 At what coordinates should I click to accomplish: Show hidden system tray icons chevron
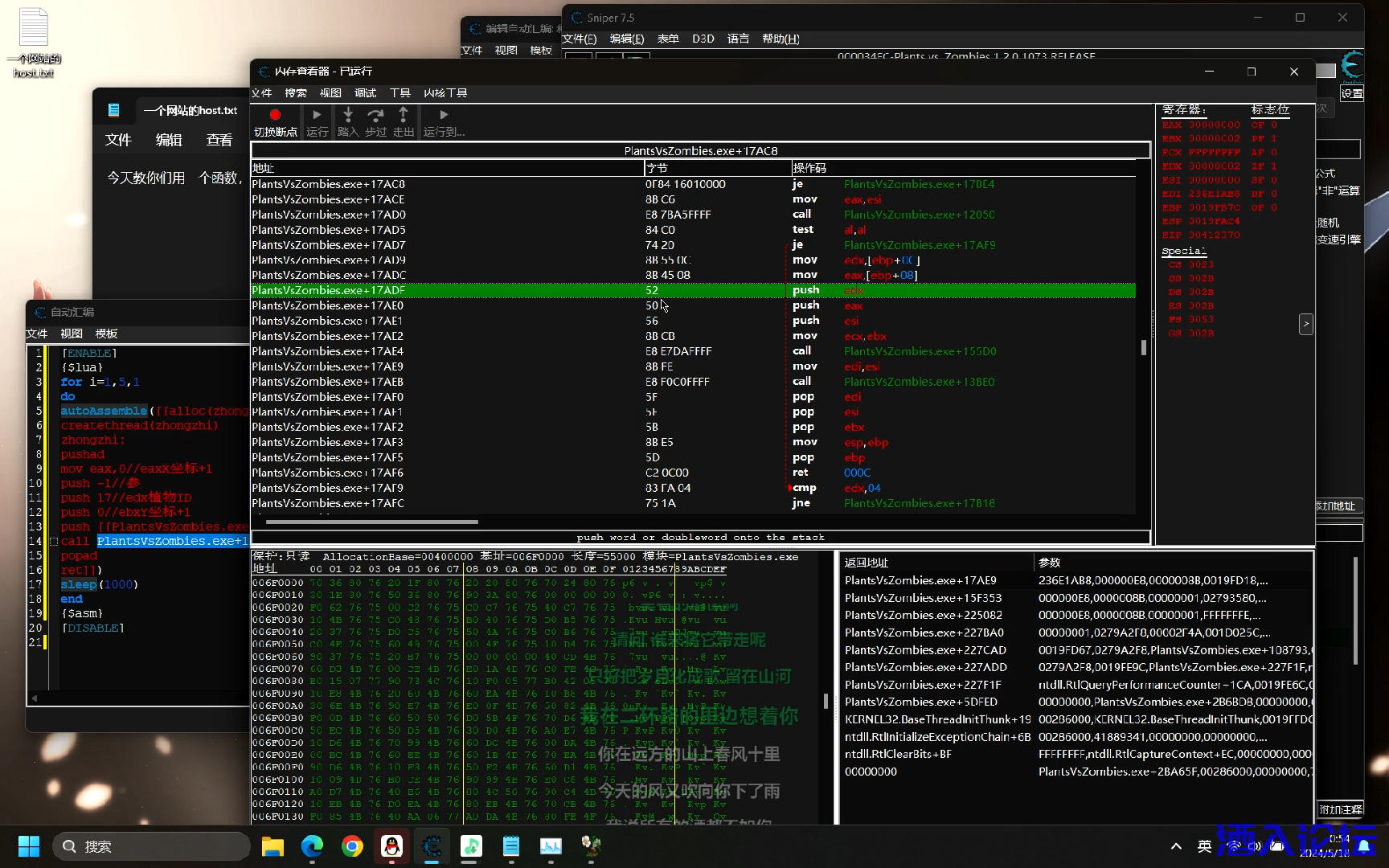click(x=1176, y=846)
